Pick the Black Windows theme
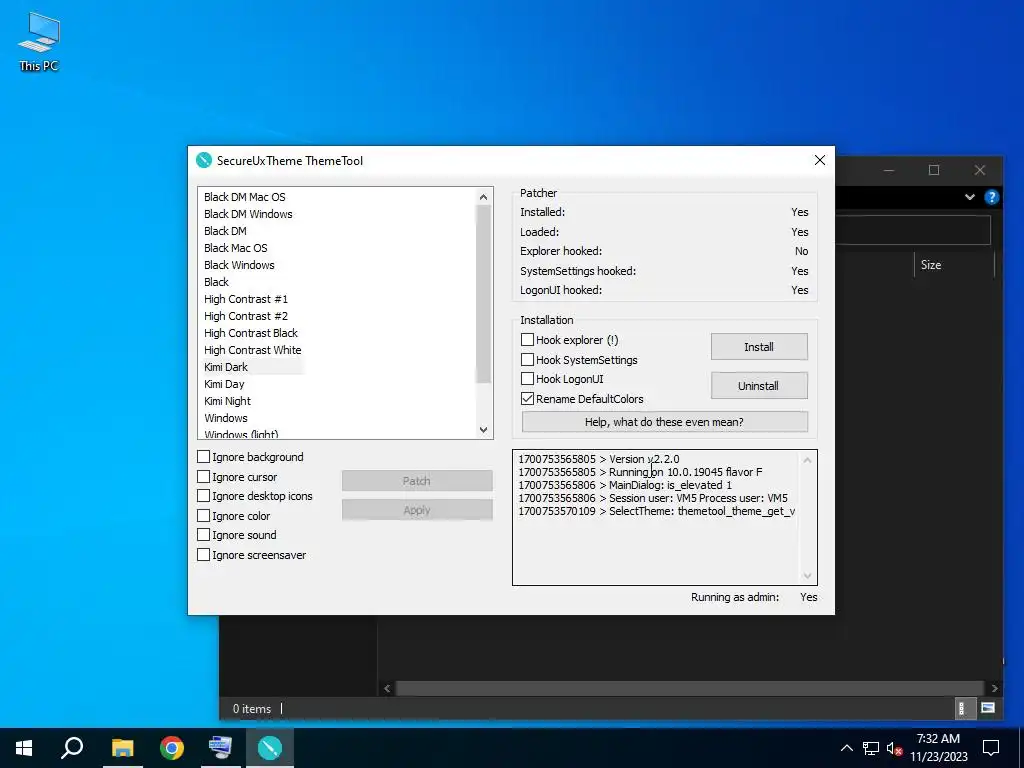 tap(239, 264)
